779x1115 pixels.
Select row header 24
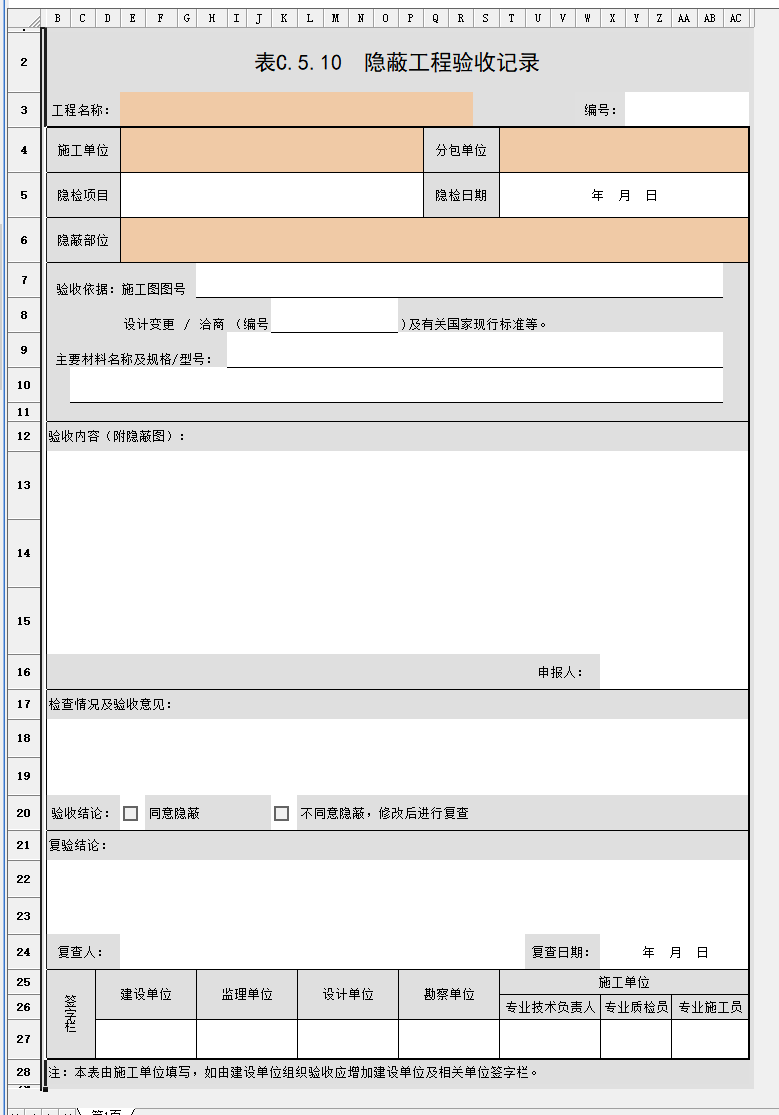tap(24, 951)
